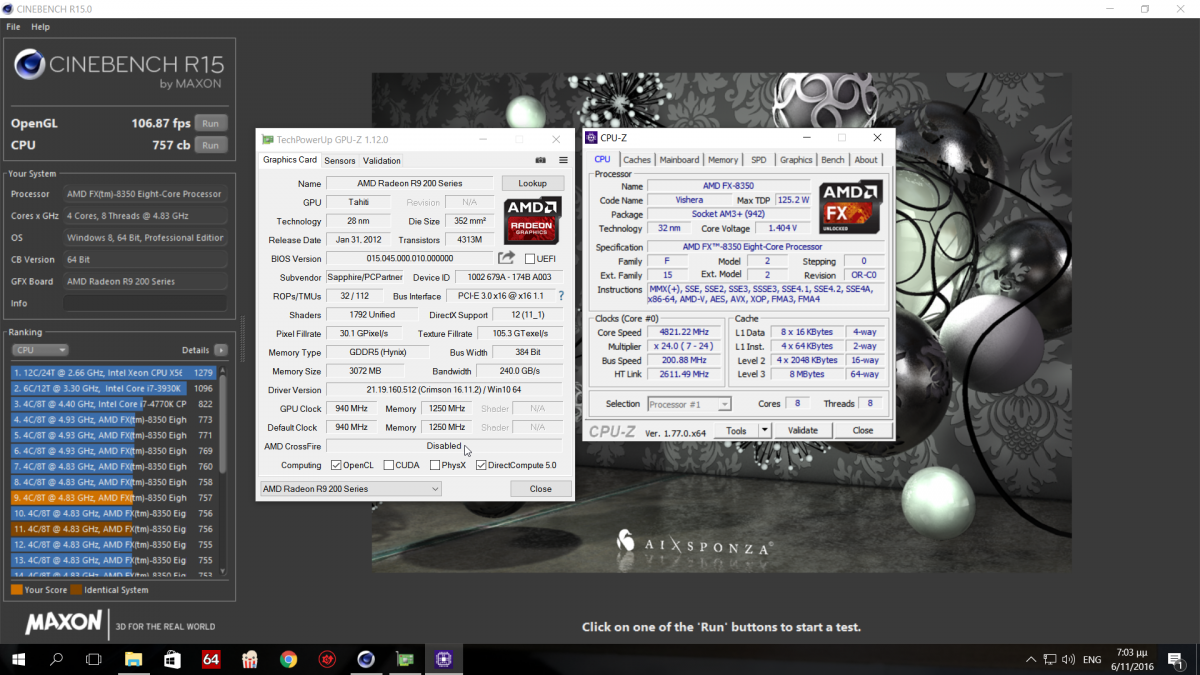Open the Windows Start menu

point(18,659)
